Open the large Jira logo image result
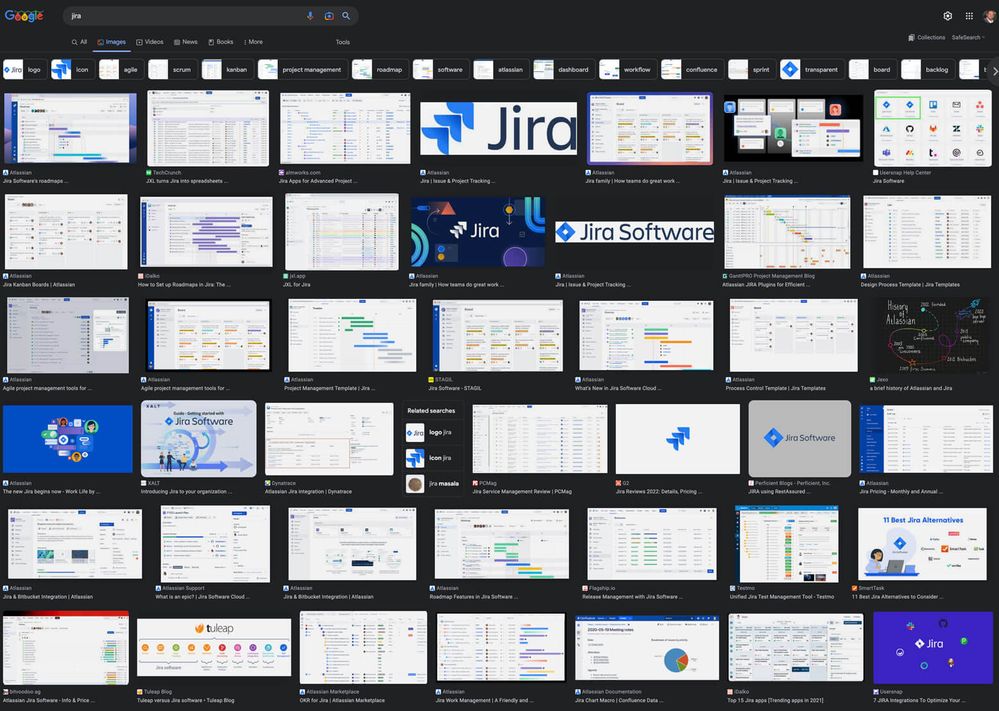This screenshot has width=999, height=711. [x=499, y=128]
